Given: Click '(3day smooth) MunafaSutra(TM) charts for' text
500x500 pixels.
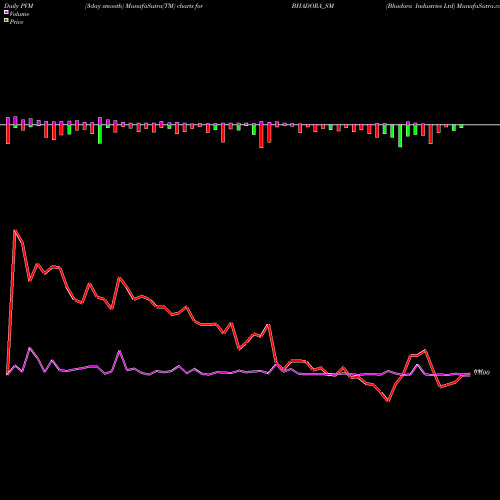Looking at the screenshot, I should click(x=144, y=6).
